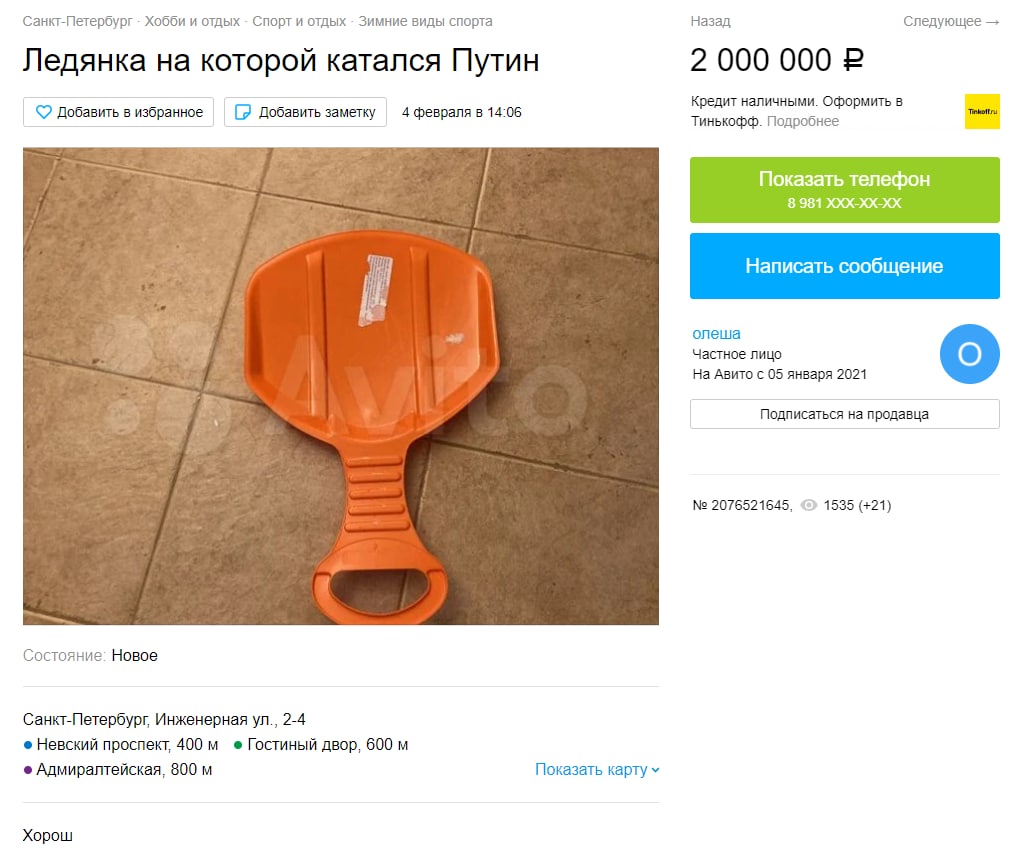Open the Зимние виды спорта breadcrumb
This screenshot has height=853, width=1018.
click(x=425, y=21)
